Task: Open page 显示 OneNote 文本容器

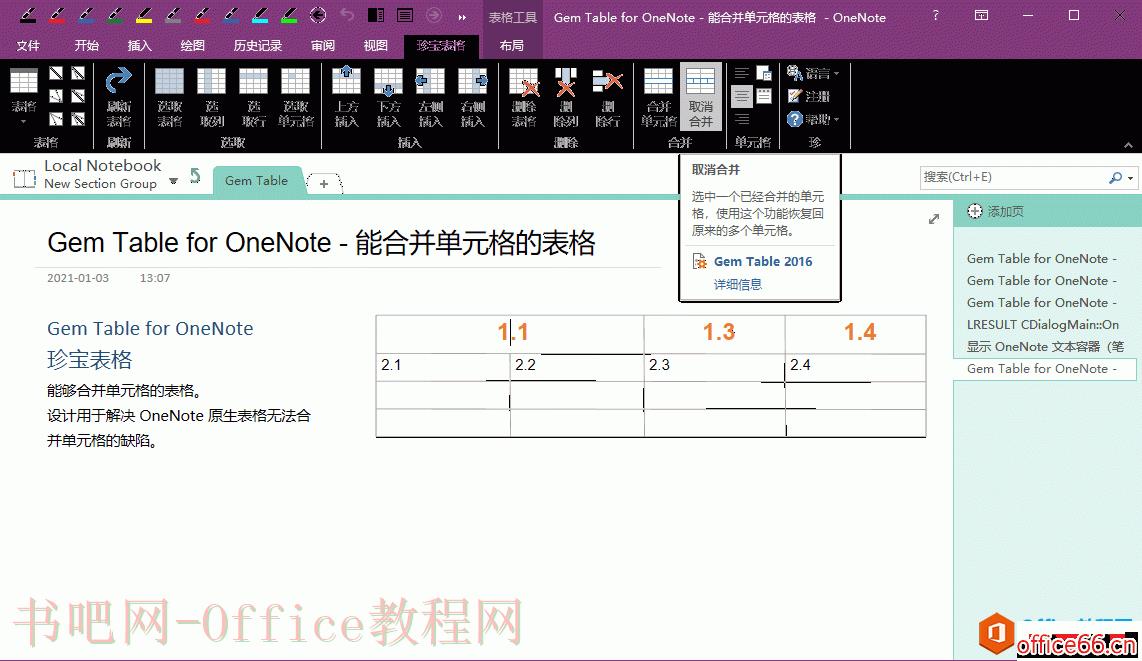Action: pos(1044,347)
